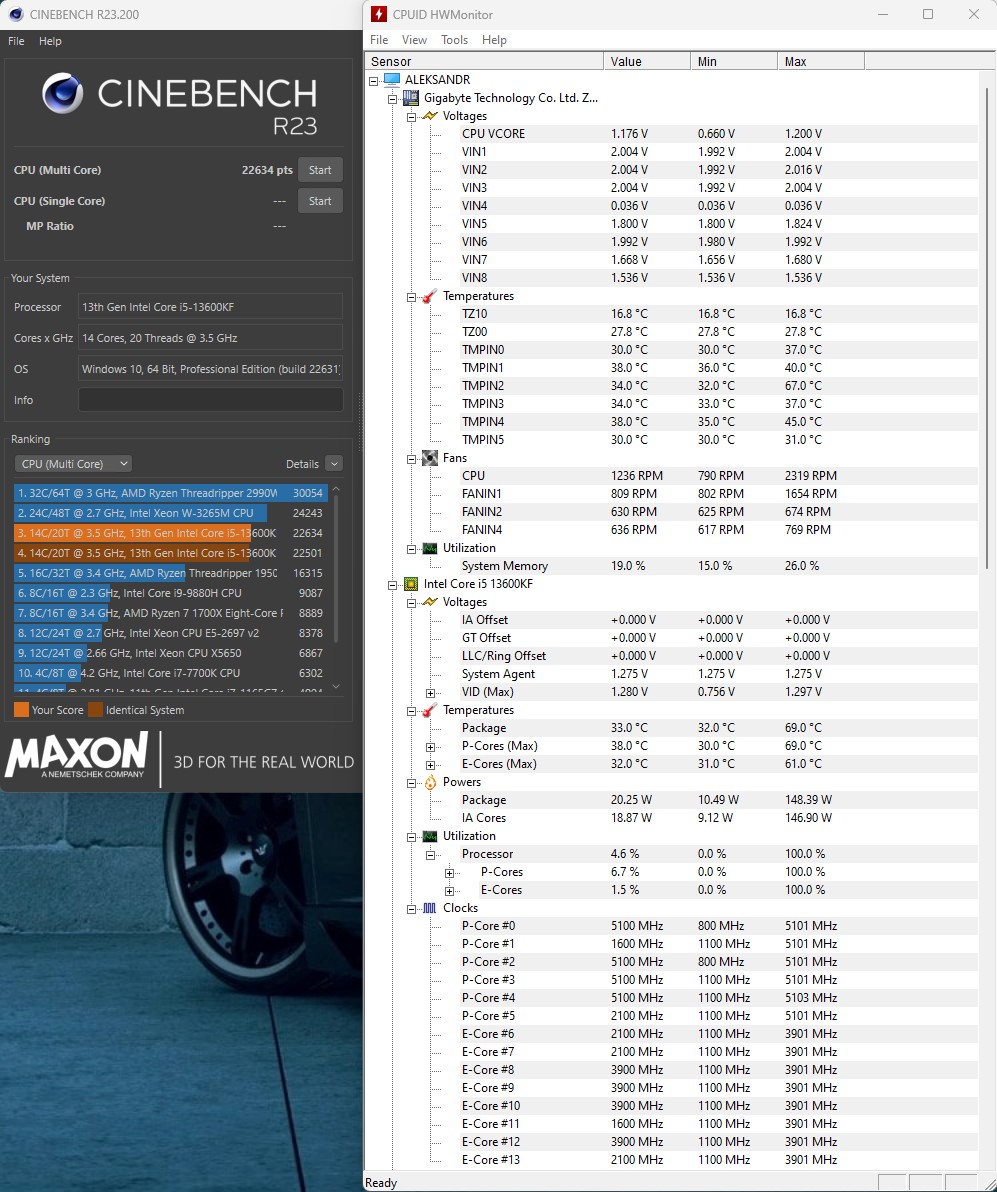Image resolution: width=997 pixels, height=1192 pixels.
Task: Expand the VID (Max) entry
Action: 430,693
